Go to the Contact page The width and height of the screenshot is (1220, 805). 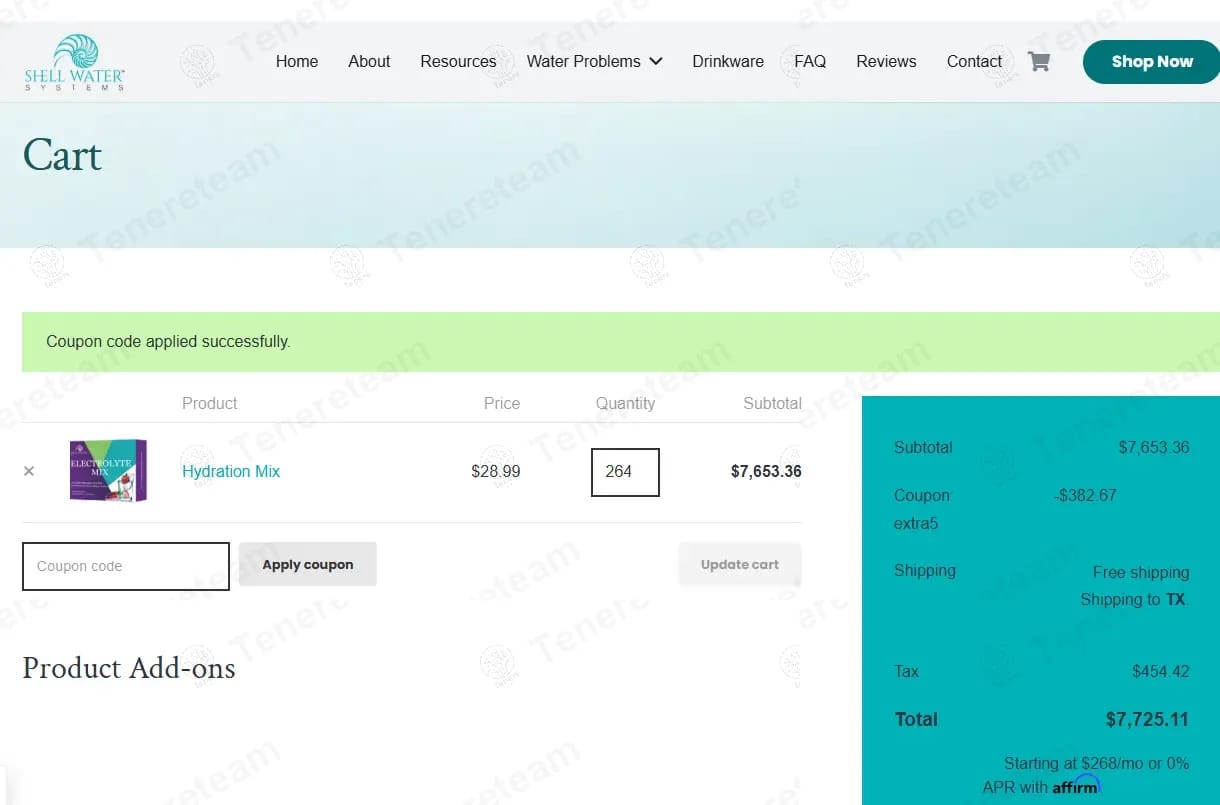pos(974,61)
